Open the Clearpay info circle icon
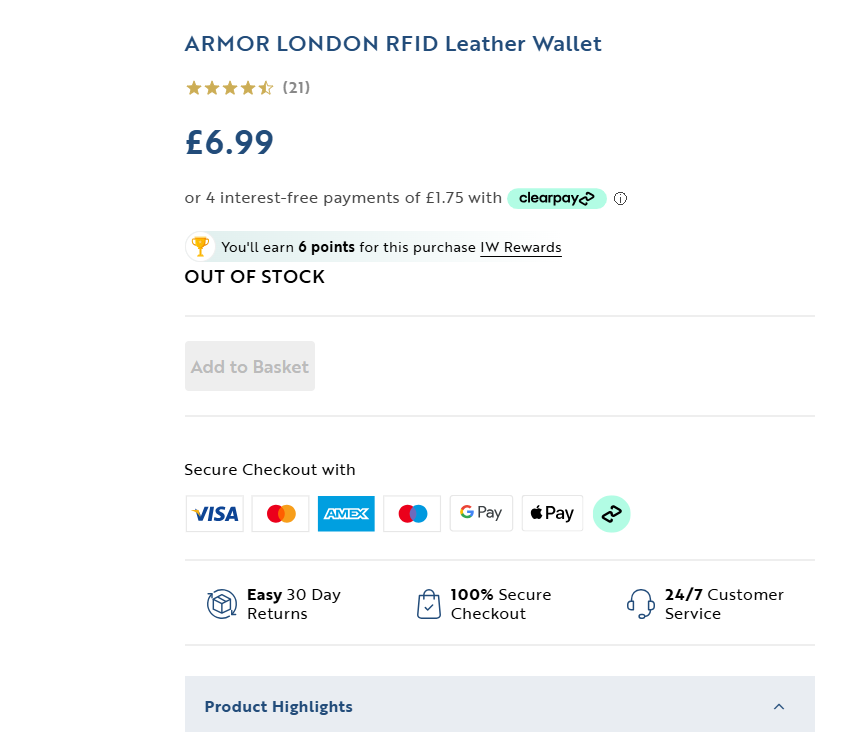 tap(620, 198)
